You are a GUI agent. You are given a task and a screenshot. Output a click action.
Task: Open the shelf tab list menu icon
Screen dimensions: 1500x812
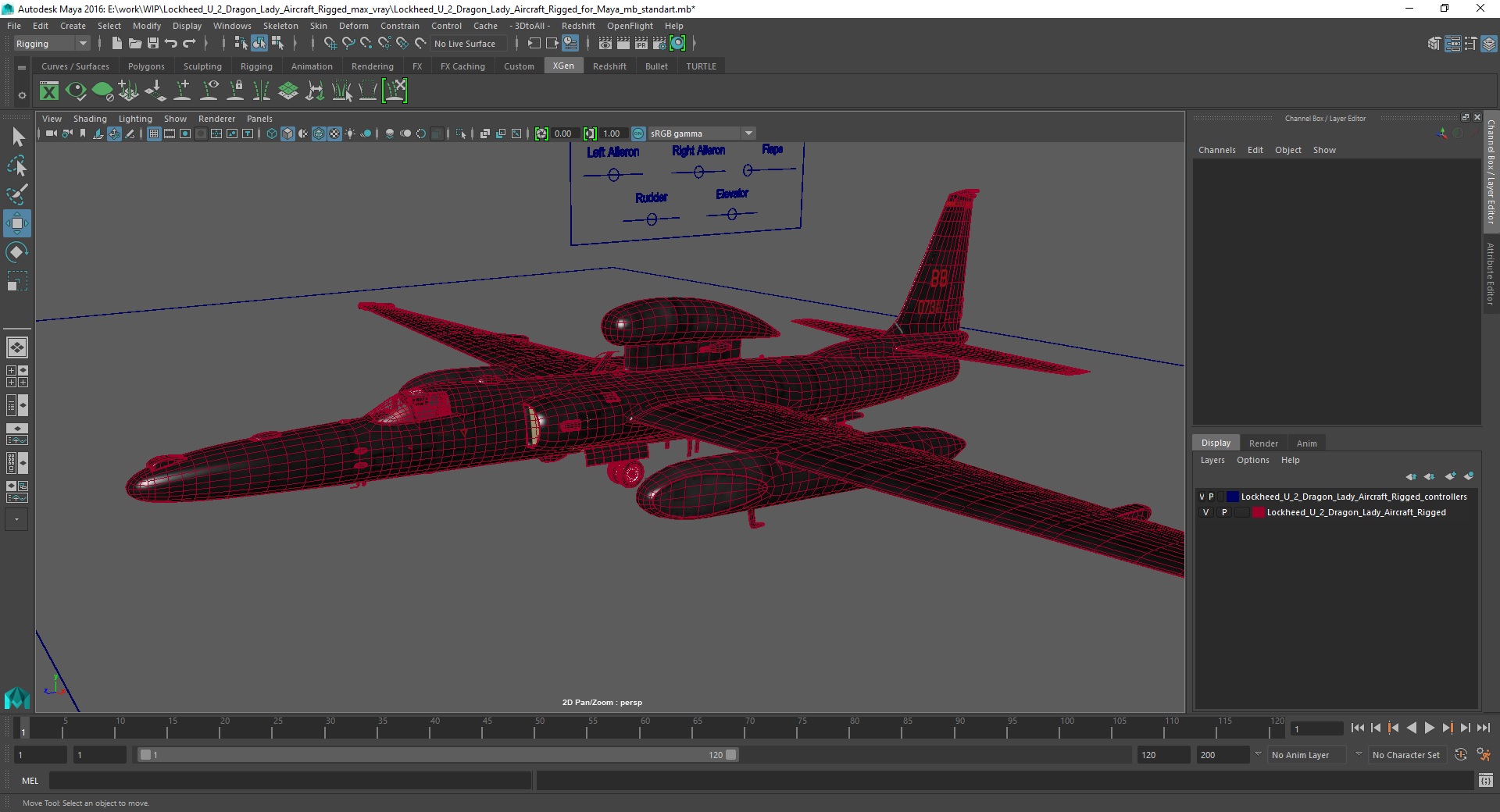(x=22, y=67)
